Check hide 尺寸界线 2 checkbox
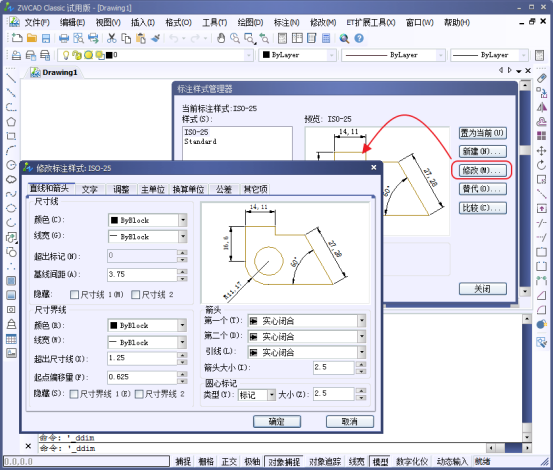 coord(139,394)
